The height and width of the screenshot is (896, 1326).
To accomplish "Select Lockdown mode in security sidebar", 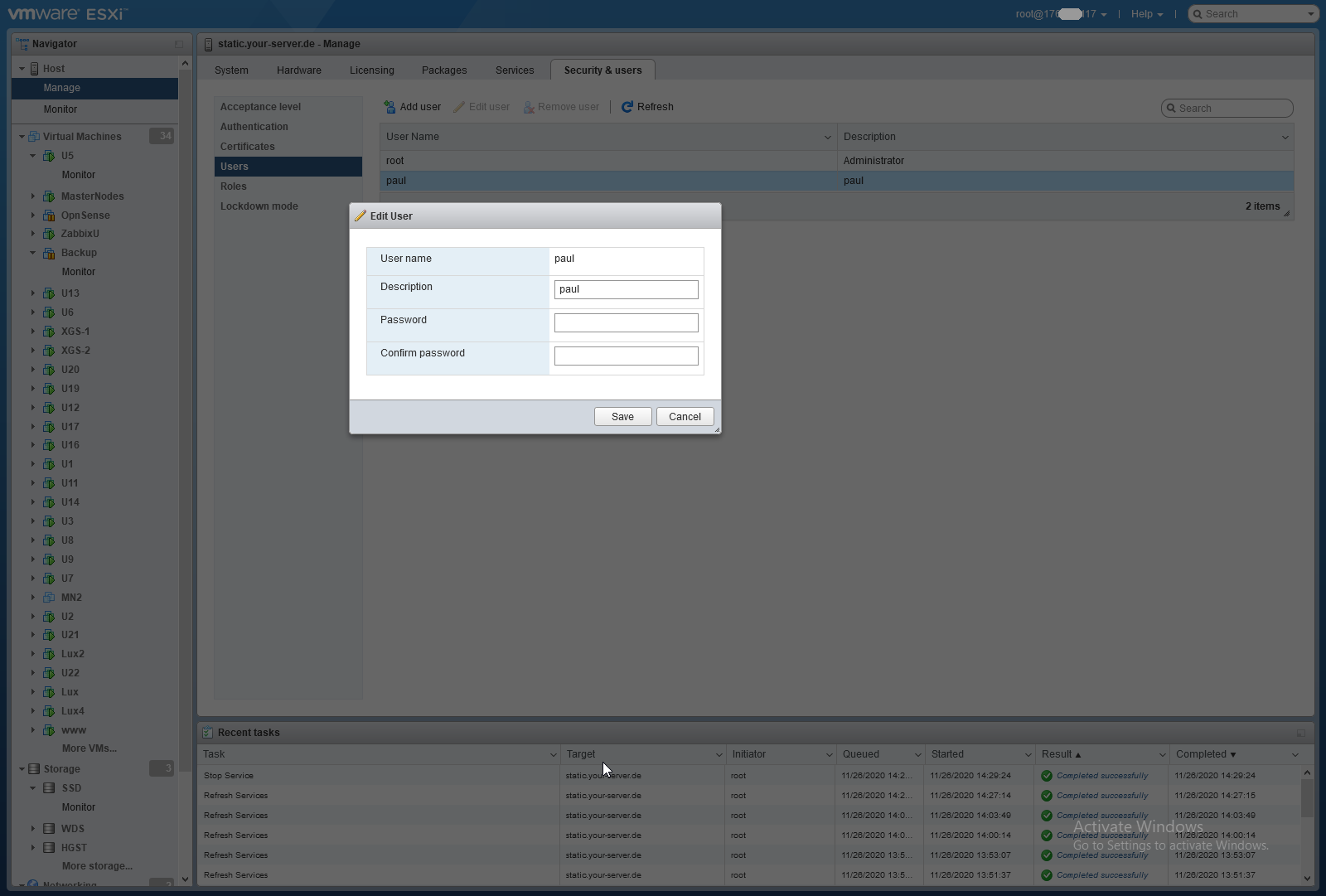I will [x=288, y=206].
